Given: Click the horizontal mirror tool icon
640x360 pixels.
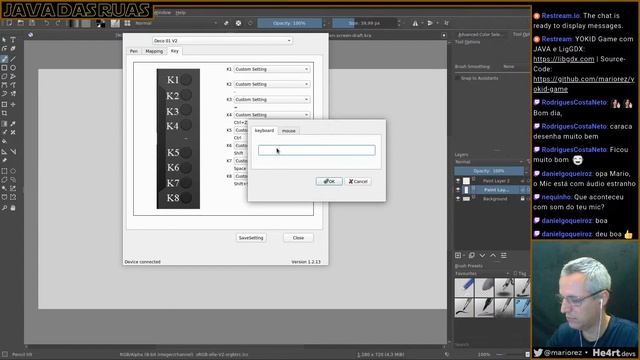Looking at the screenshot, I should [x=415, y=23].
